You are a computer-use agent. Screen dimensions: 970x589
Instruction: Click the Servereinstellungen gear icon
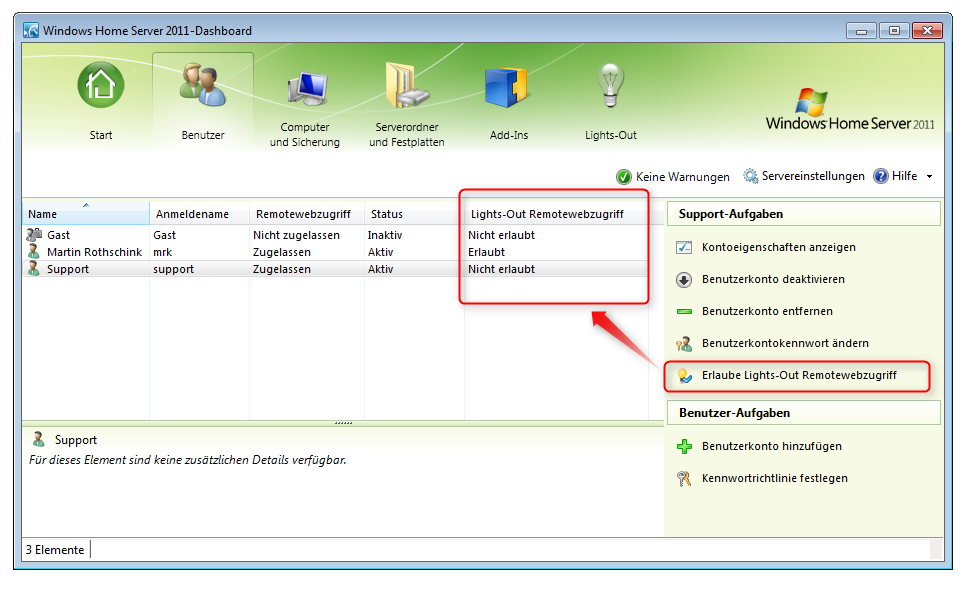pos(750,176)
